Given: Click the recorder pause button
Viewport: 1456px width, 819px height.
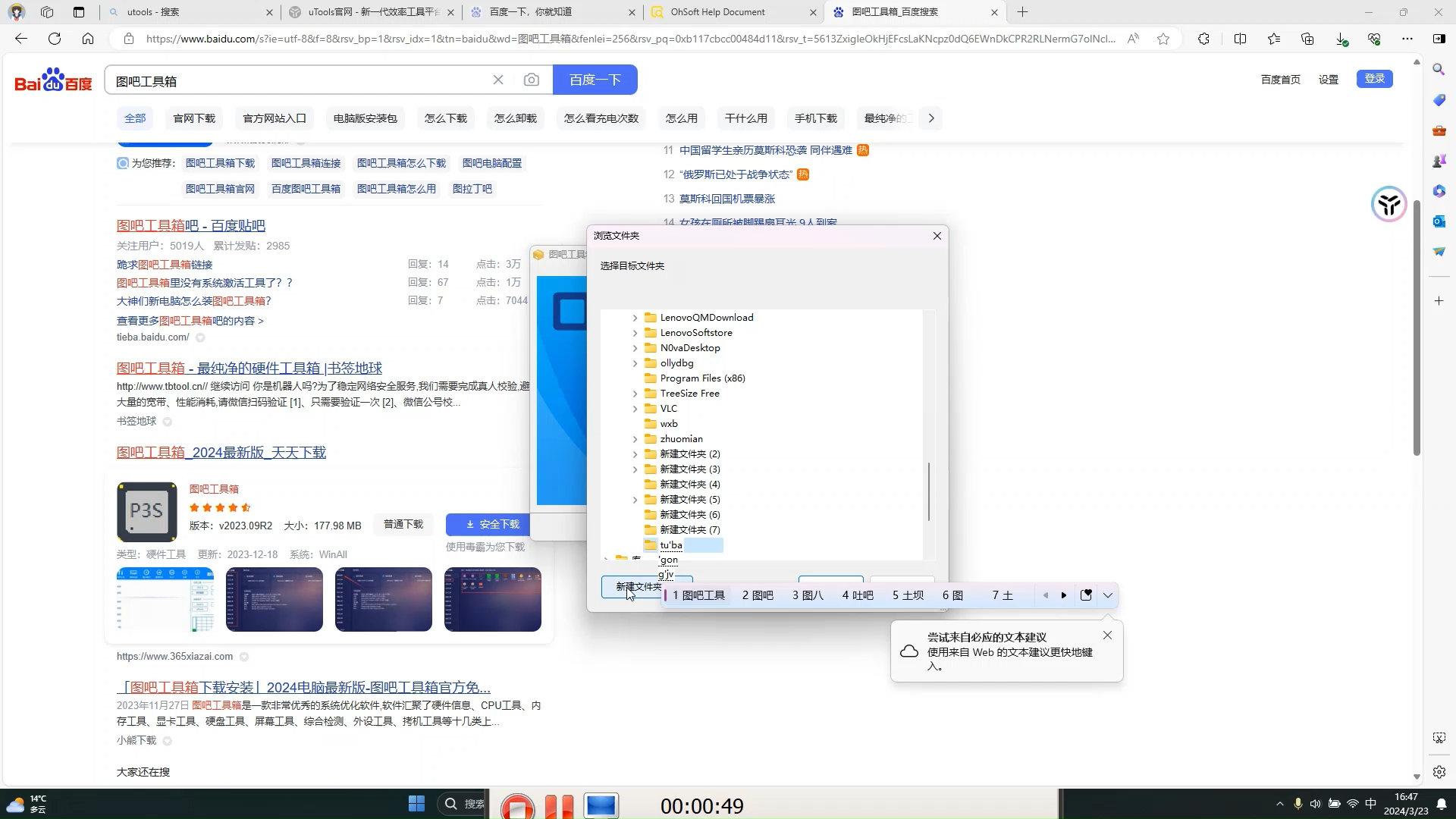Looking at the screenshot, I should [x=560, y=805].
